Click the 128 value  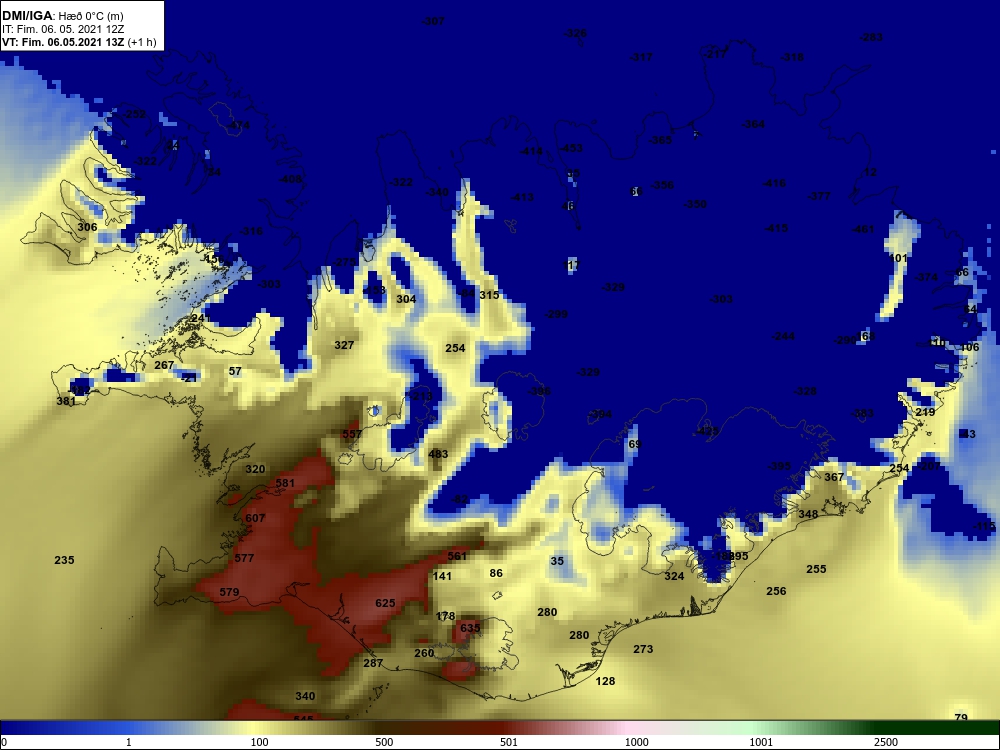pyautogui.click(x=605, y=681)
